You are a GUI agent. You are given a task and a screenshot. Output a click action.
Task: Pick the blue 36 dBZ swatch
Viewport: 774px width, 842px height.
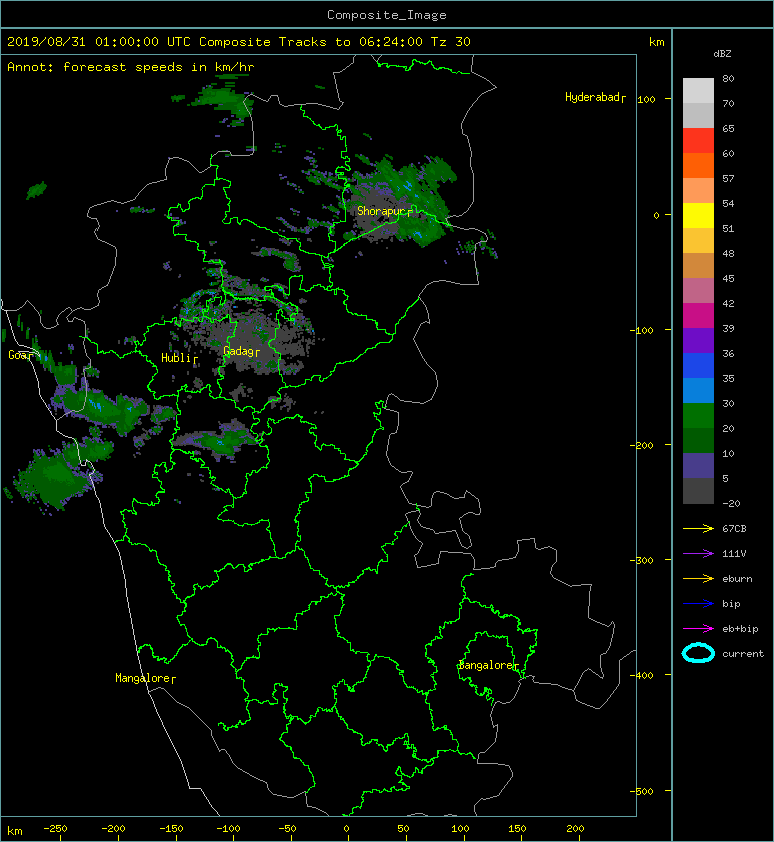coord(698,365)
